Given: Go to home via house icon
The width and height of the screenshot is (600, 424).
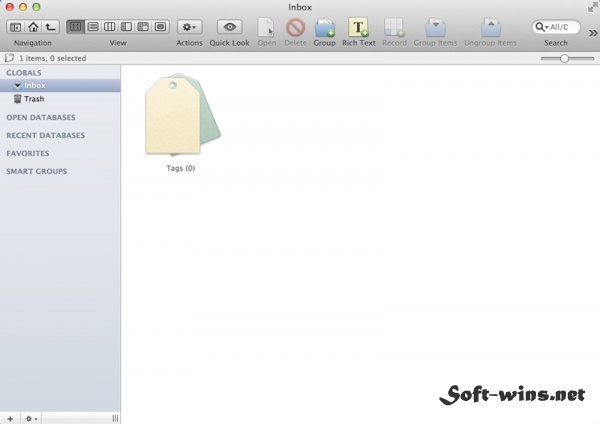Looking at the screenshot, I should [33, 27].
